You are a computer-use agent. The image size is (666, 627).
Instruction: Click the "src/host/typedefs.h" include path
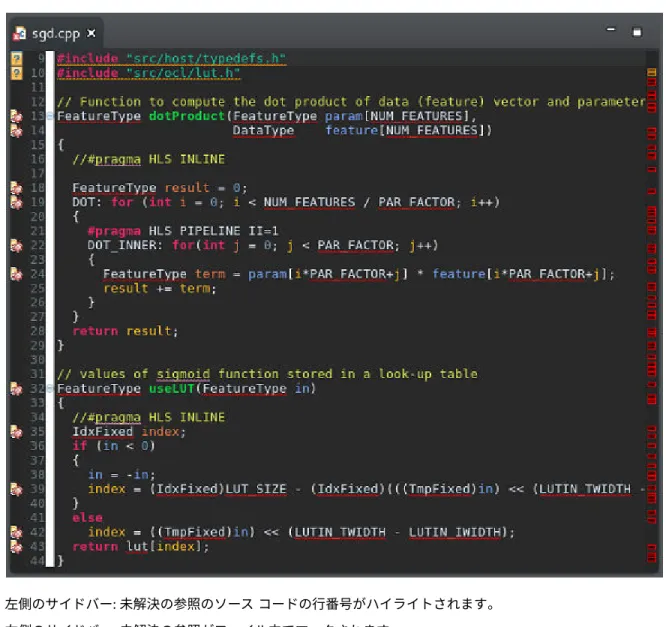coord(206,58)
